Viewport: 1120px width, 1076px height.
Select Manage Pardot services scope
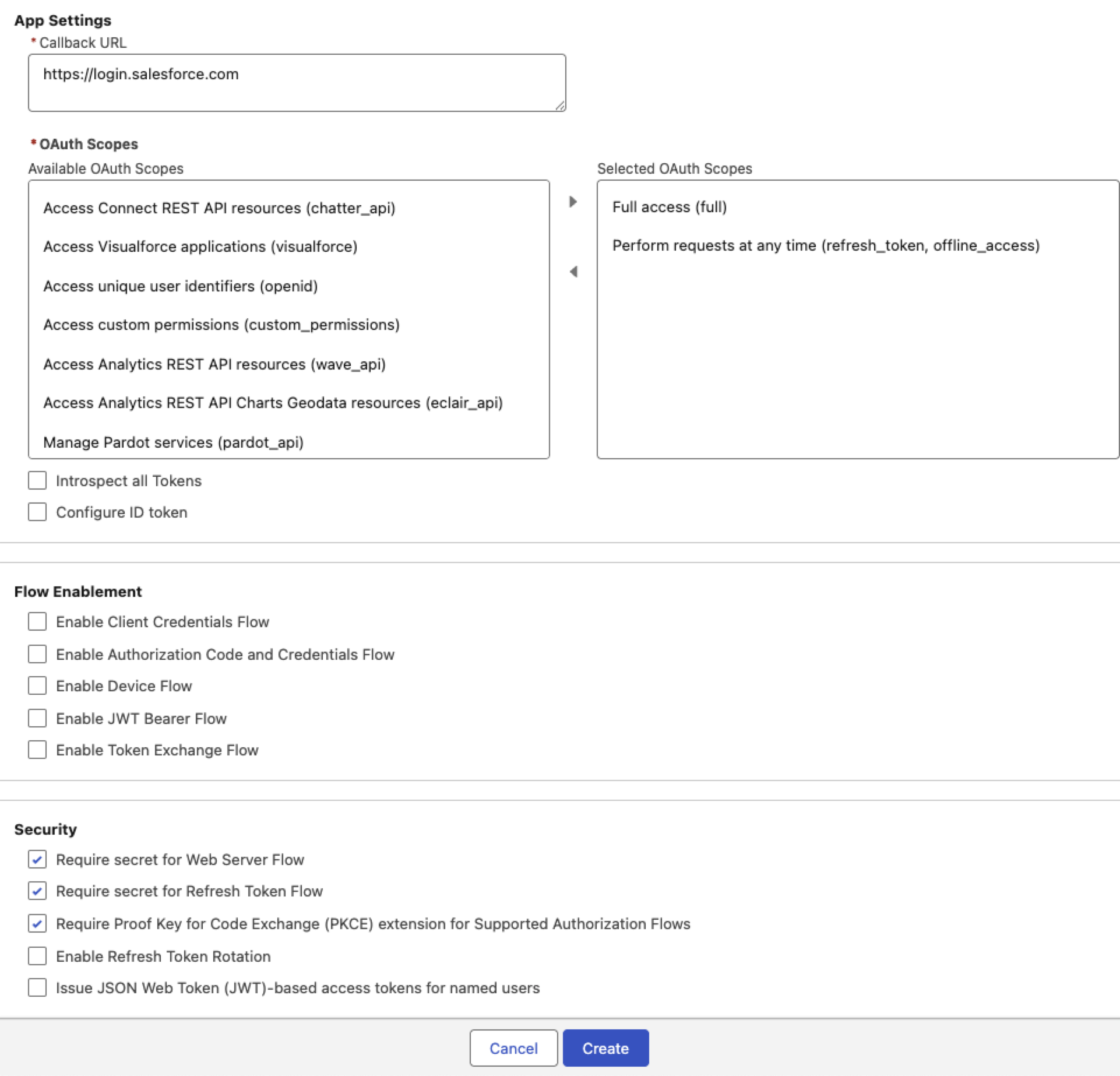point(173,442)
